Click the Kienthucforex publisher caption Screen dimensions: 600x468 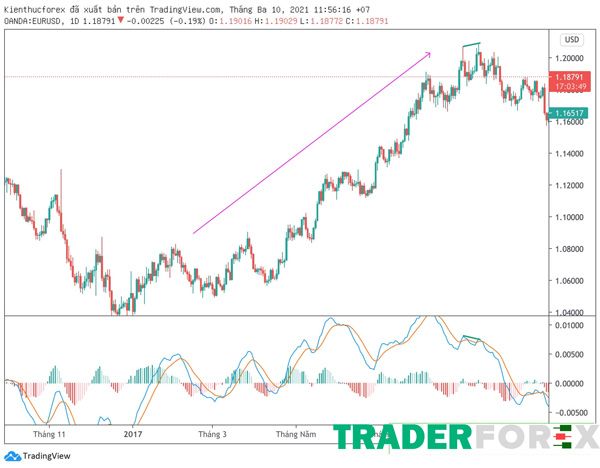click(x=187, y=10)
